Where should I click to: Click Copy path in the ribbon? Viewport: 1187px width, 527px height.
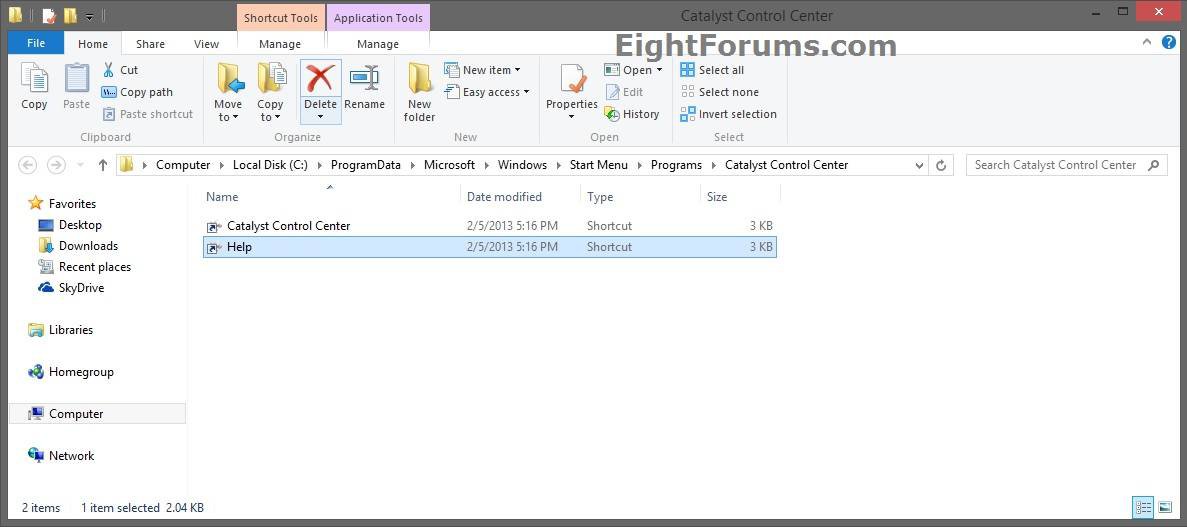tap(137, 92)
